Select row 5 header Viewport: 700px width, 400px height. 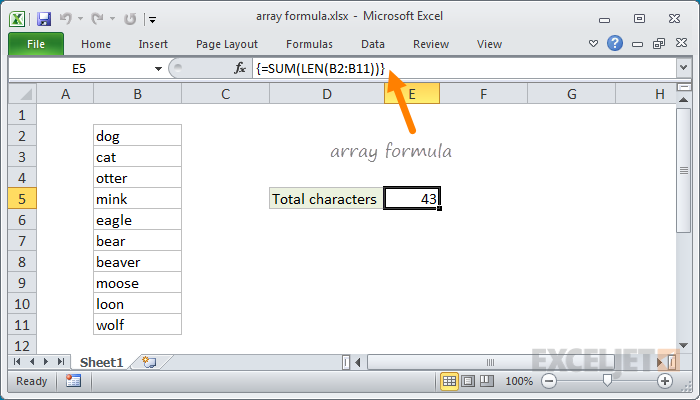(x=22, y=199)
